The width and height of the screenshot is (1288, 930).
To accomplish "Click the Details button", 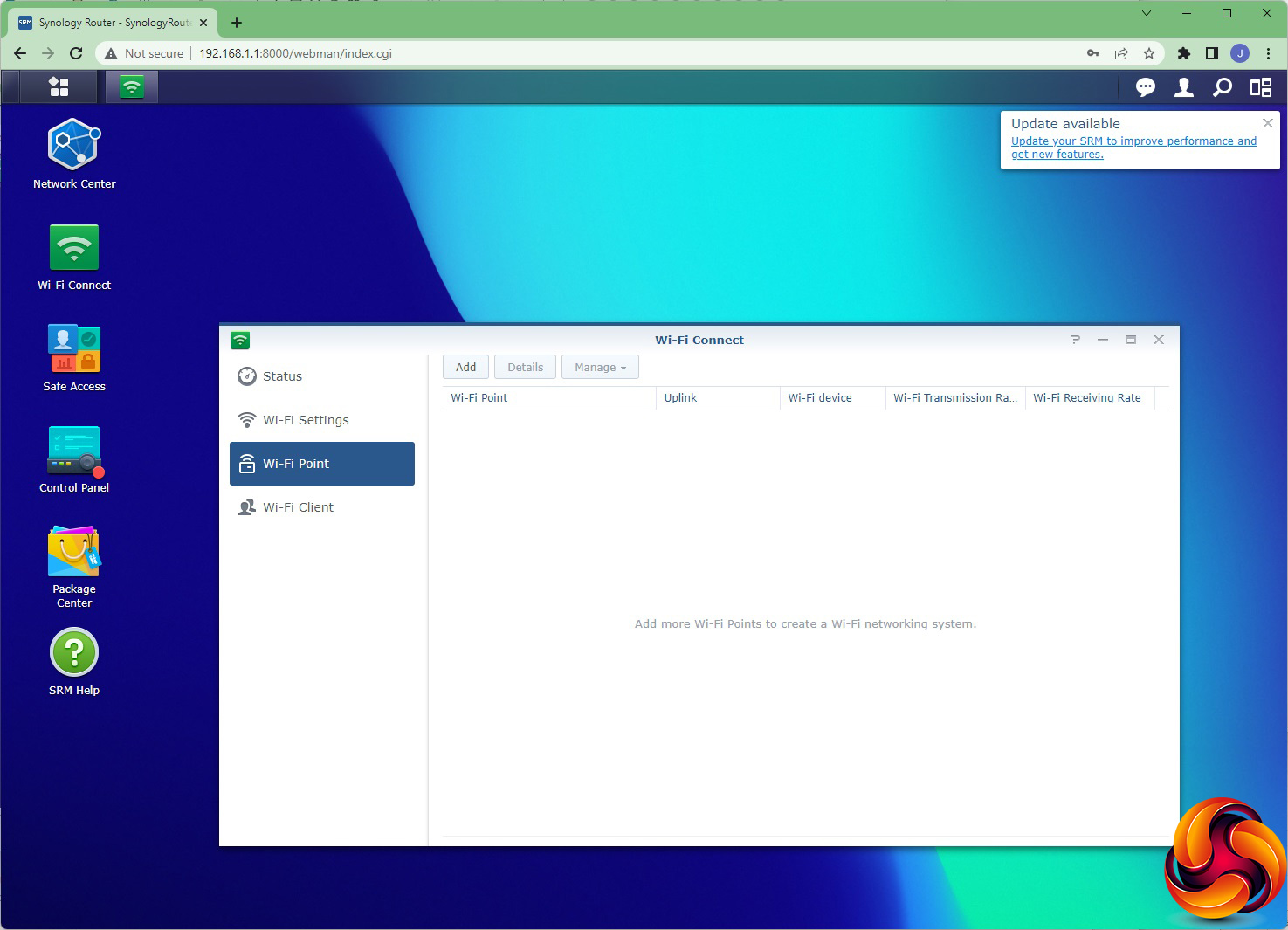I will pos(525,368).
